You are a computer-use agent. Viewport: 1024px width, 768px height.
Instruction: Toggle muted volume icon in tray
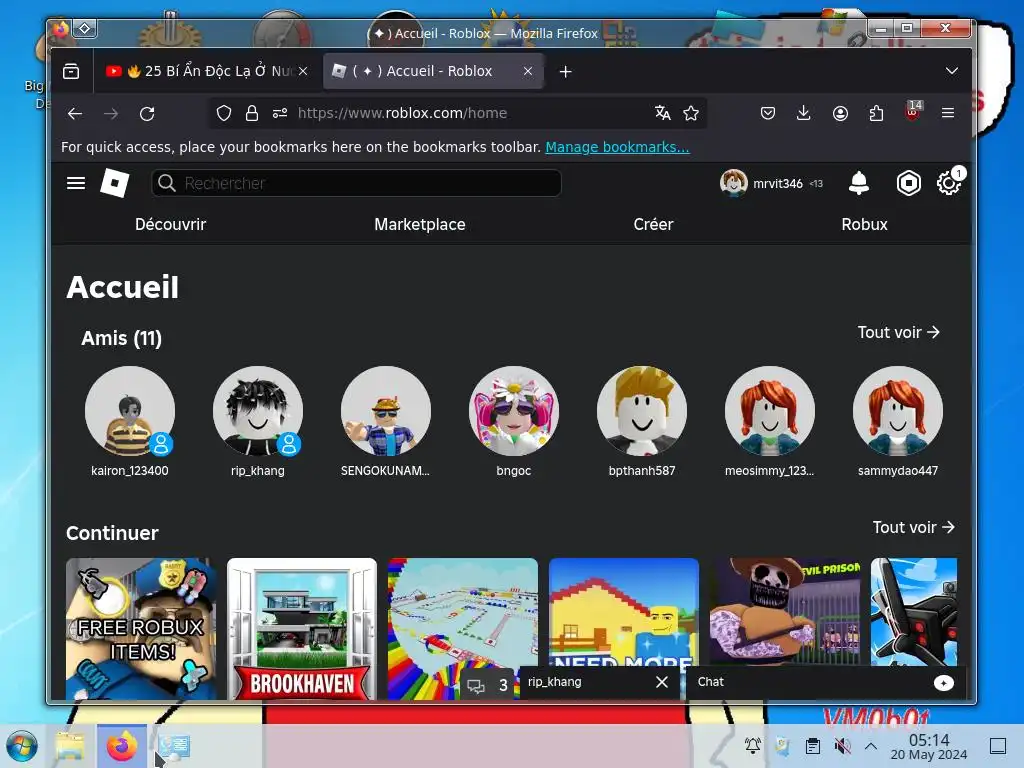tap(842, 746)
